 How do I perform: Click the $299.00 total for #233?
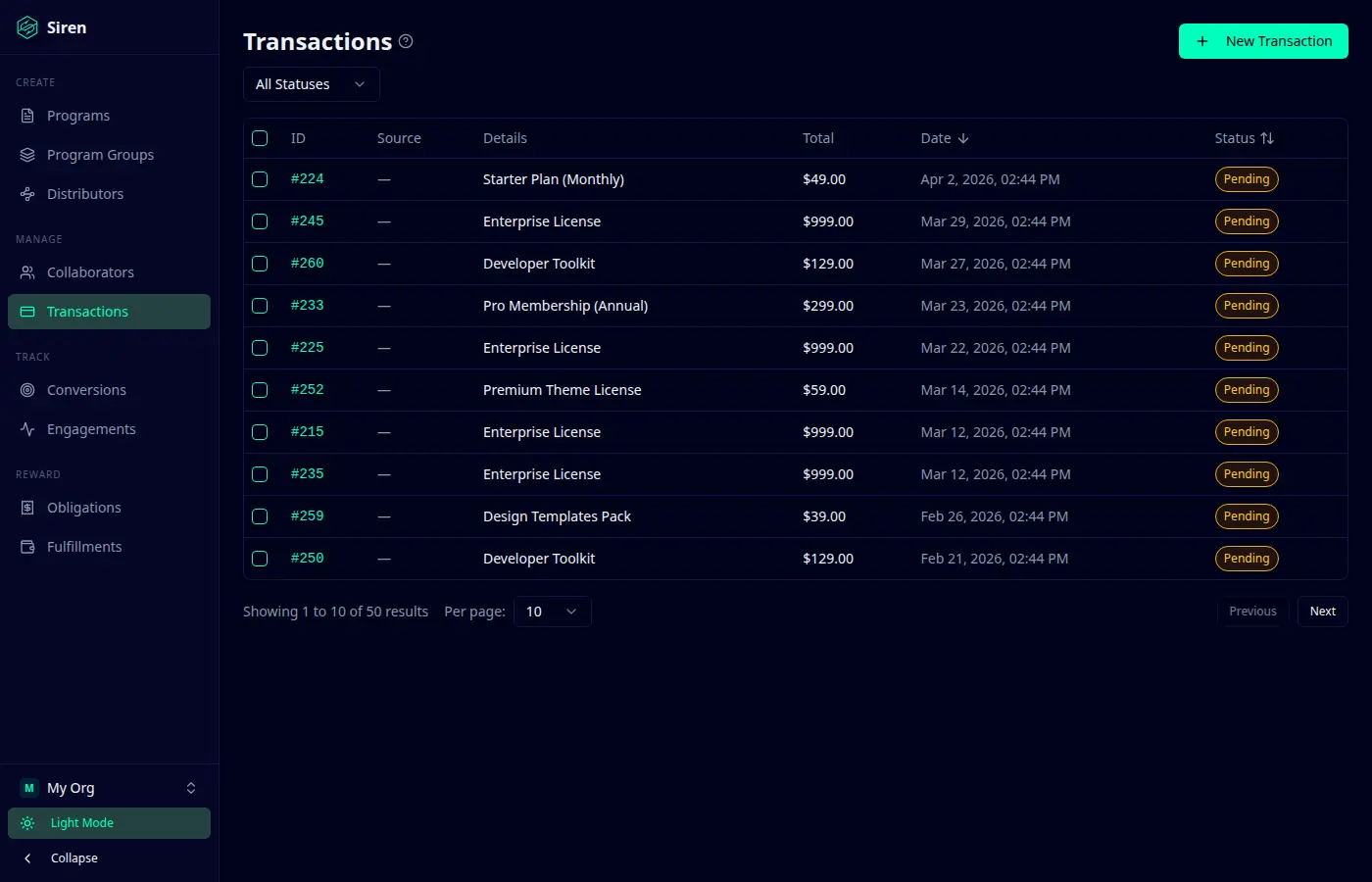828,306
